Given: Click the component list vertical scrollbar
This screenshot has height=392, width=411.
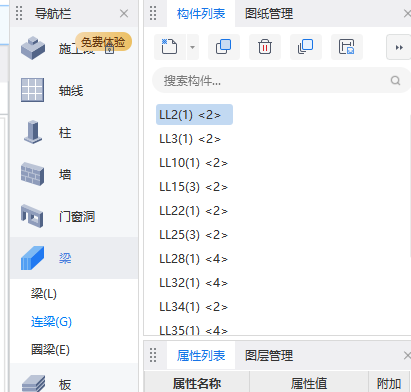Looking at the screenshot, I should pos(410,186).
